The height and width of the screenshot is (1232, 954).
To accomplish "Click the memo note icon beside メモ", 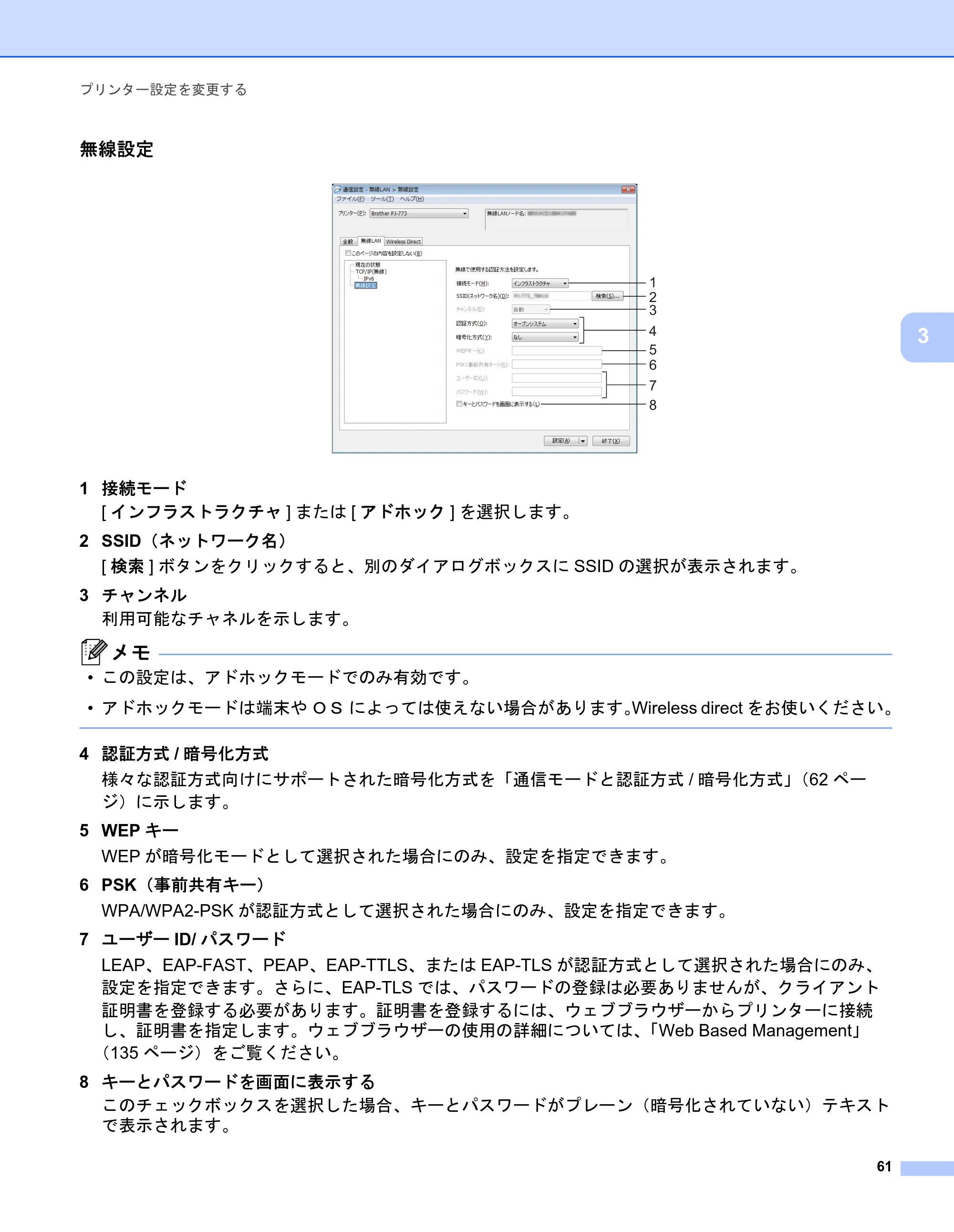I will pos(93,652).
